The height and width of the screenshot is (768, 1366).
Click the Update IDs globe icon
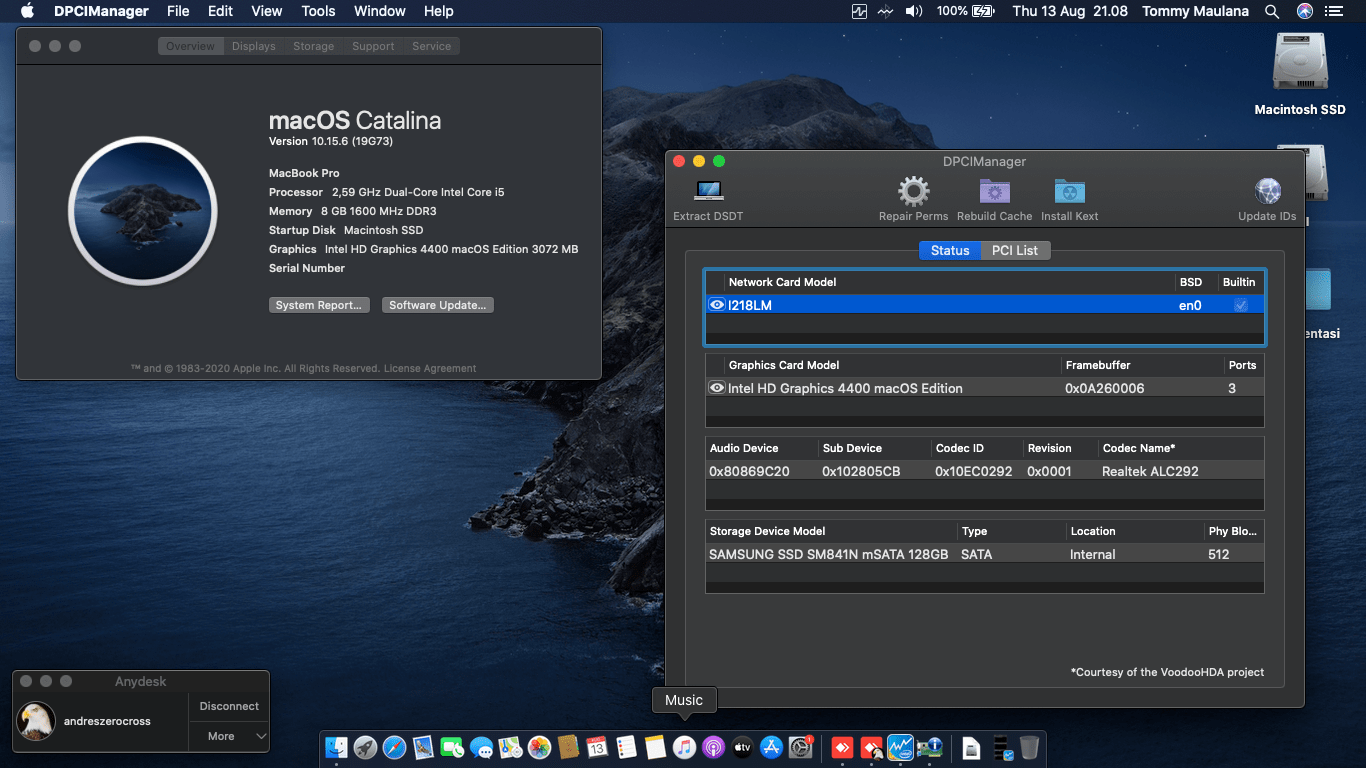(1267, 191)
